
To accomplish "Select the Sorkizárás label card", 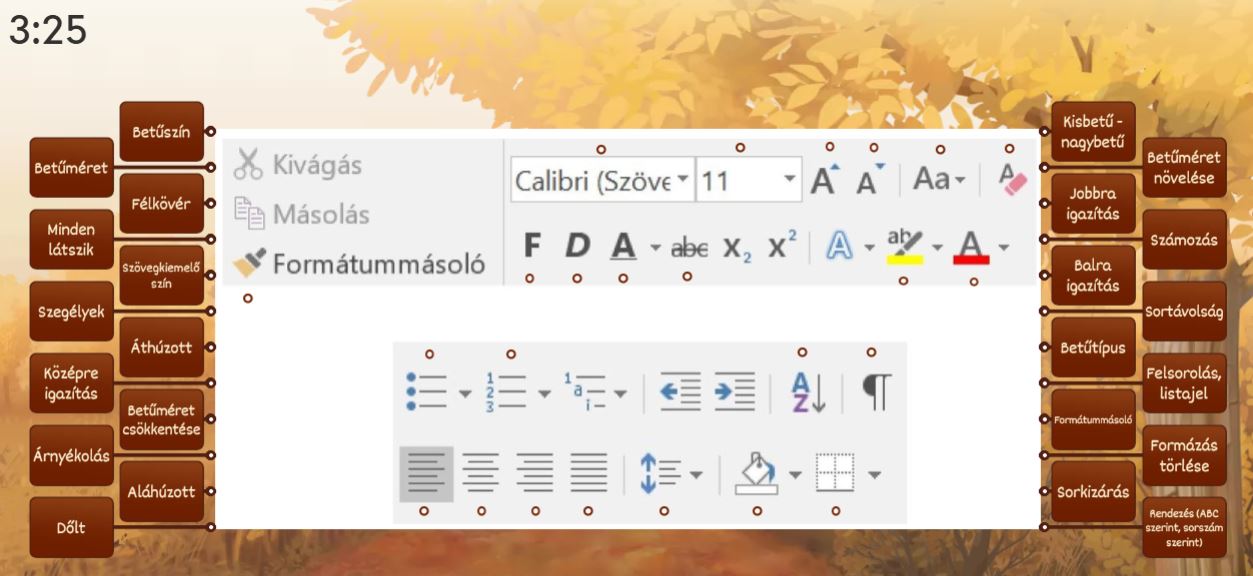I will click(1092, 492).
